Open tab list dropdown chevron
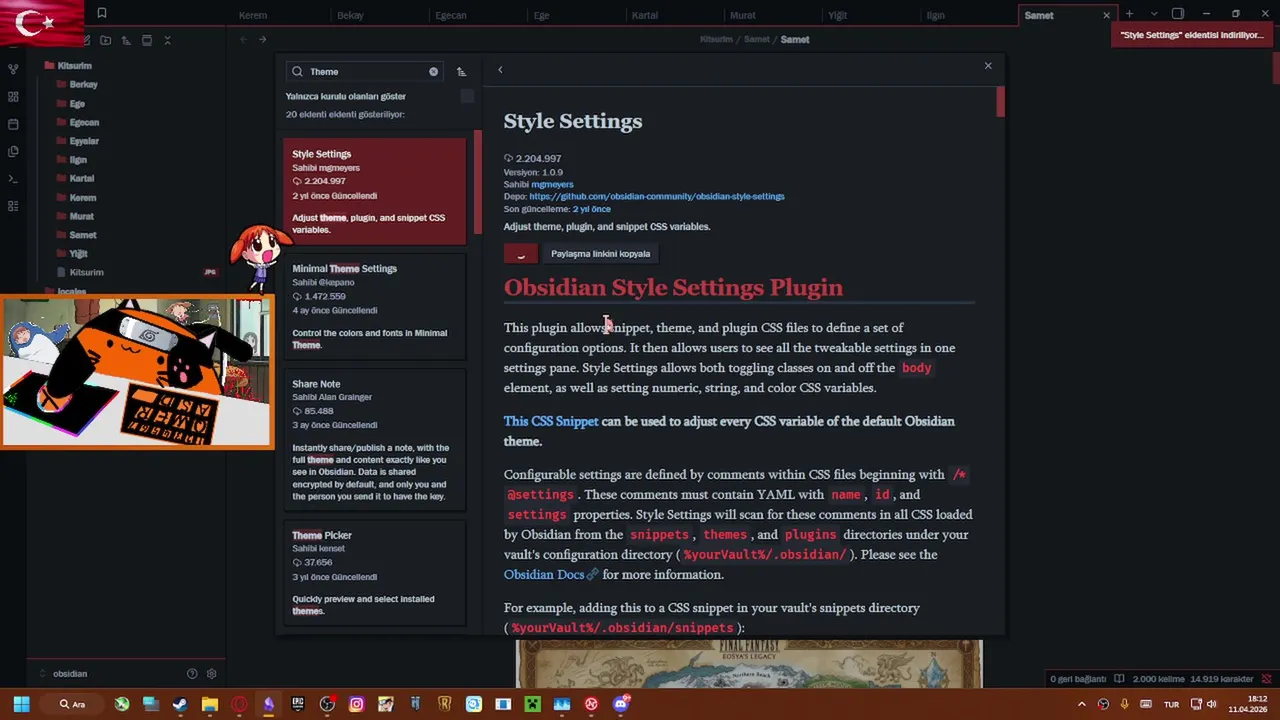 1153,14
